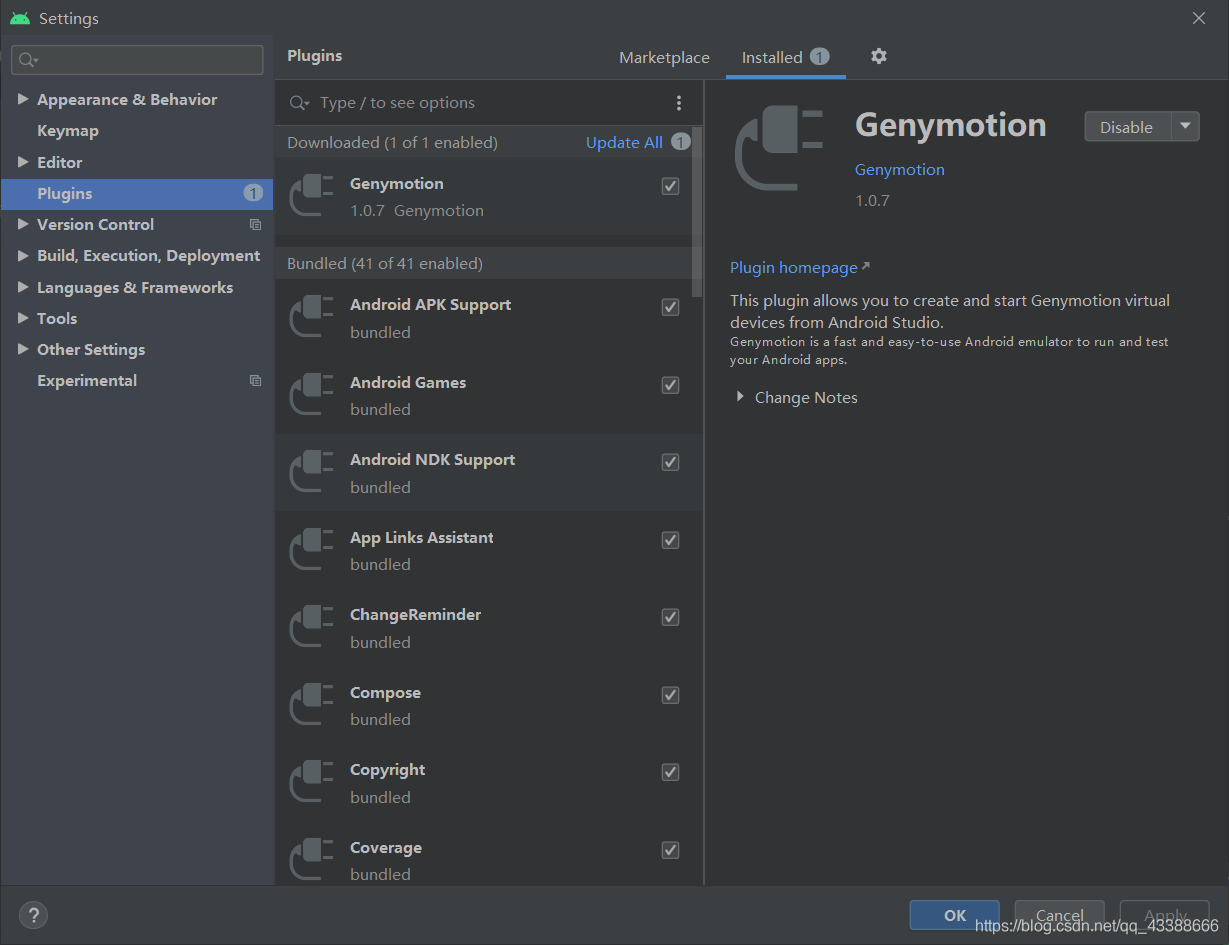Click the Android APK Support plugin icon
Image resolution: width=1229 pixels, height=945 pixels.
coord(312,317)
